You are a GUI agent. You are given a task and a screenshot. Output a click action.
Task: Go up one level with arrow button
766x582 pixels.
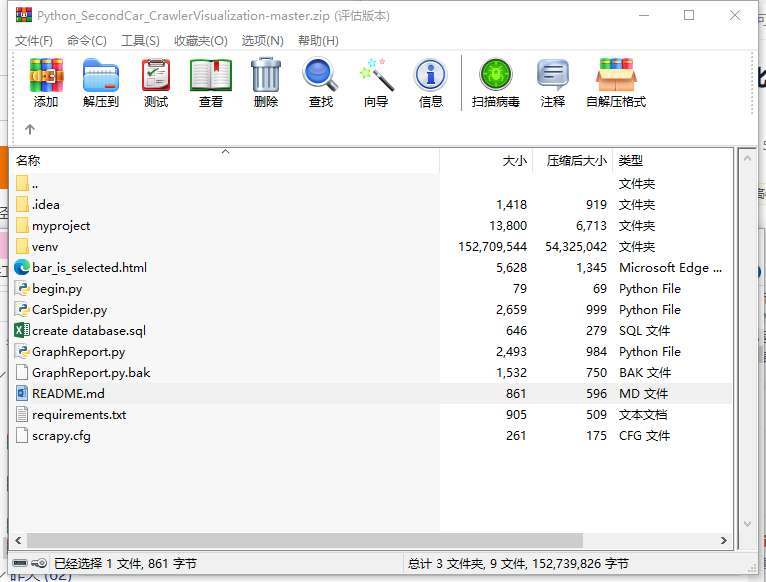[x=30, y=129]
